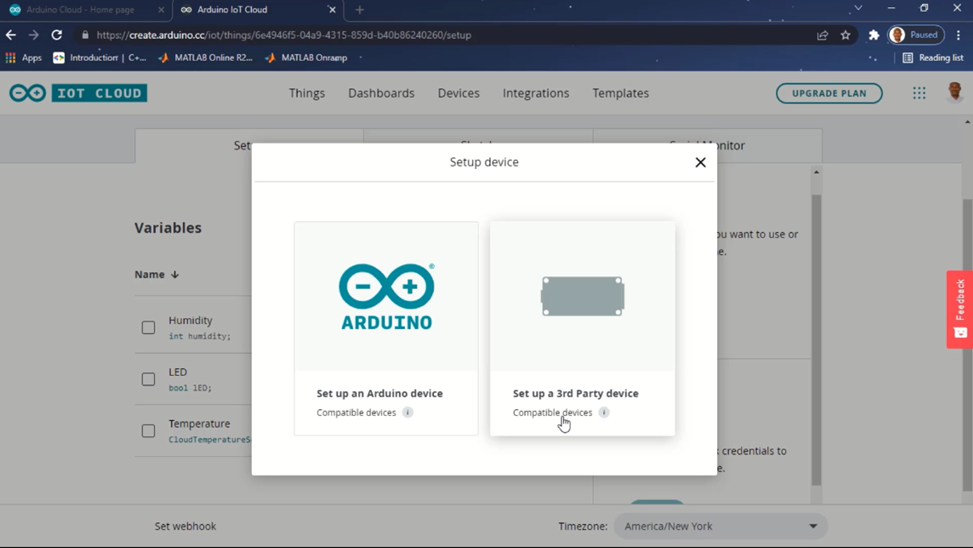This screenshot has height=548, width=973.
Task: Open MATLAB Online R2 bookmark
Action: 205,58
